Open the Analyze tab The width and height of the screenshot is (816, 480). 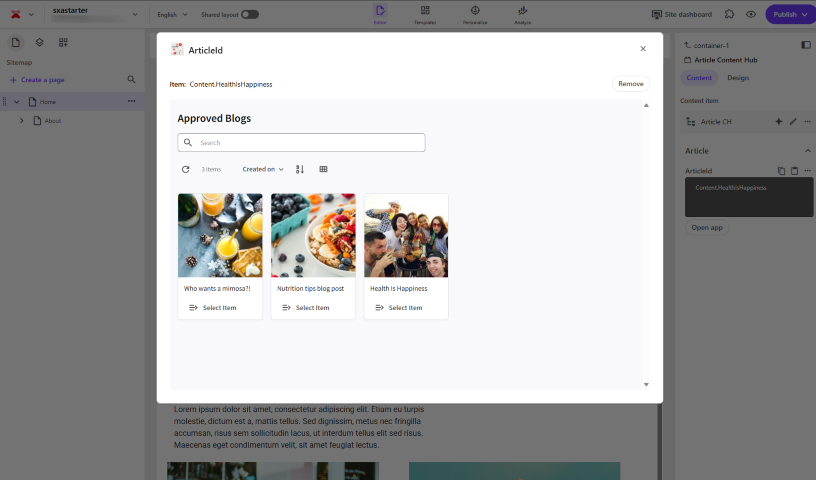pos(522,14)
